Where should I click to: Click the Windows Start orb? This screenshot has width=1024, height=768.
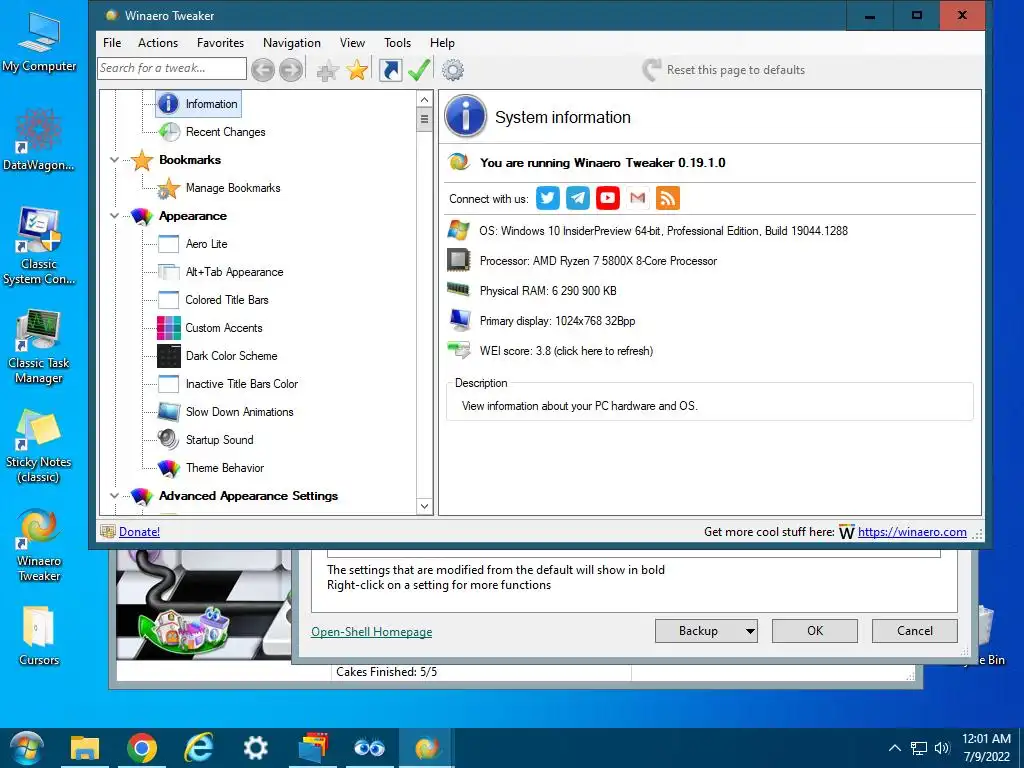(x=27, y=748)
